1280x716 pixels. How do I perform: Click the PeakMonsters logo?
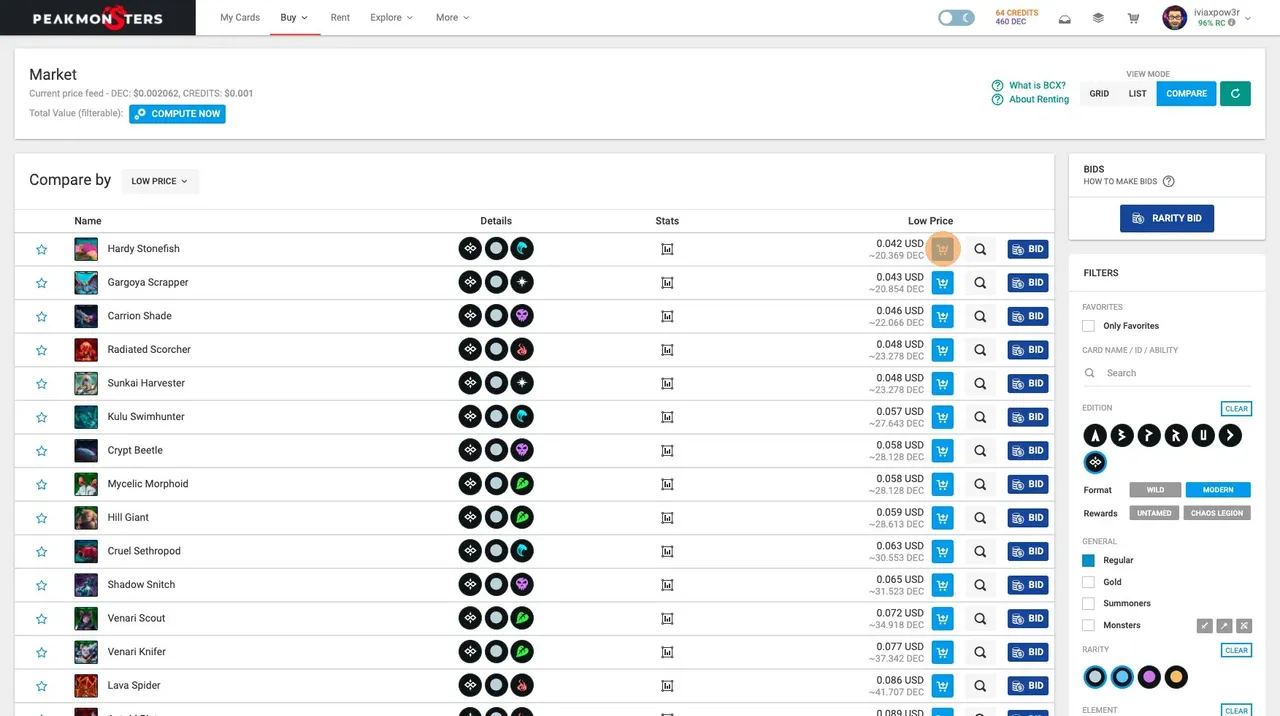click(x=97, y=18)
